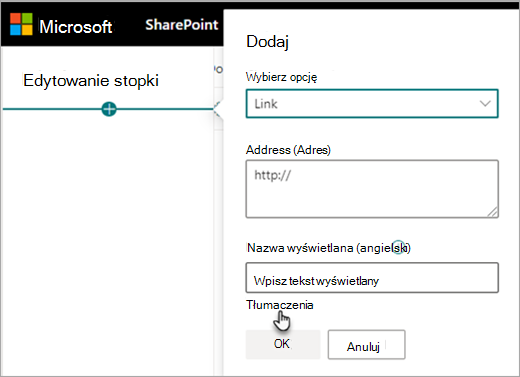520x377 pixels.
Task: Open the Tłumaczenia link
Action: pyautogui.click(x=280, y=305)
